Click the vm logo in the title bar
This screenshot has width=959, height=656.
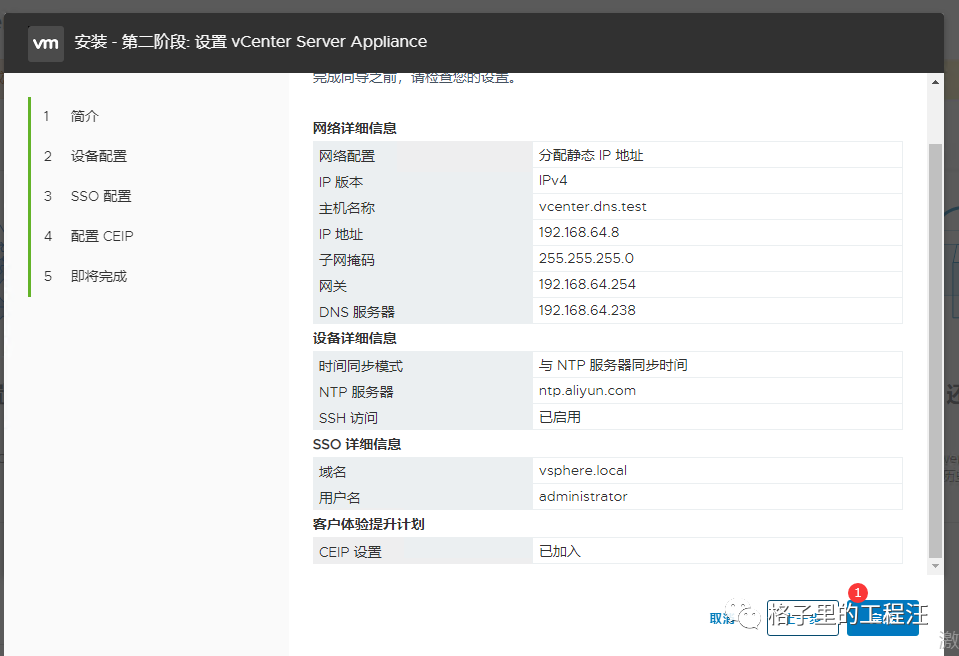tap(46, 43)
